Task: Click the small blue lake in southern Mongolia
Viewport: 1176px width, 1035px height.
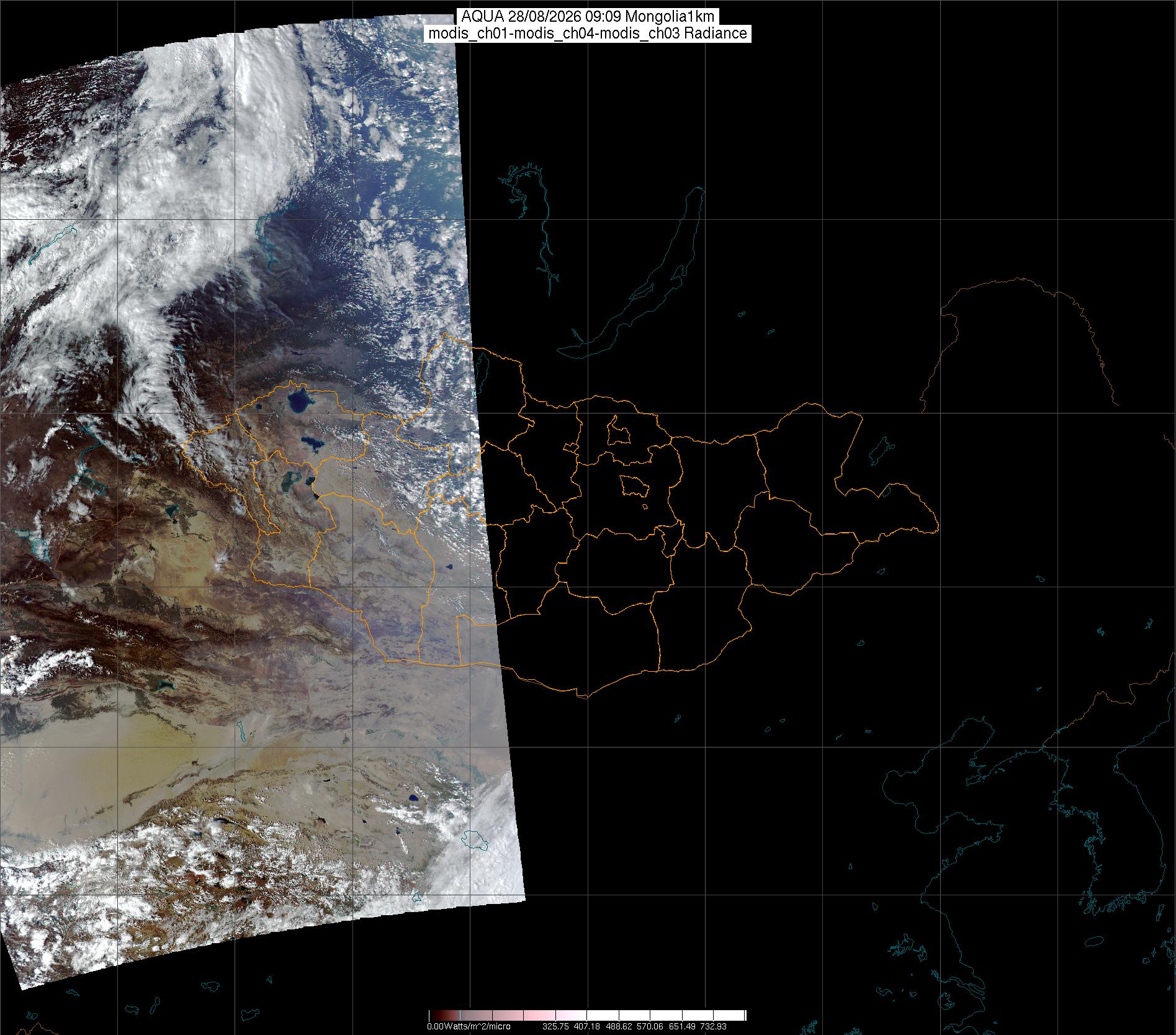Action: [x=447, y=566]
